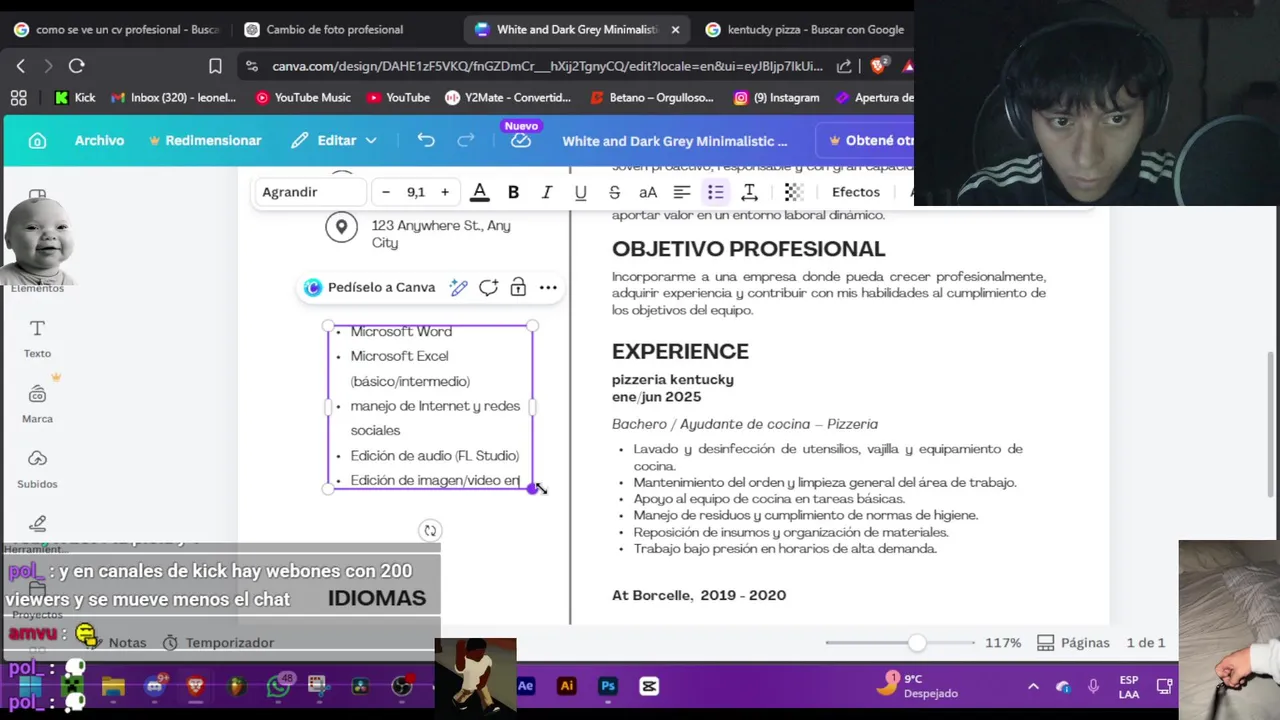The height and width of the screenshot is (720, 1280).
Task: Switch to the 'Cambio de foto profesional' tab
Action: tap(334, 30)
